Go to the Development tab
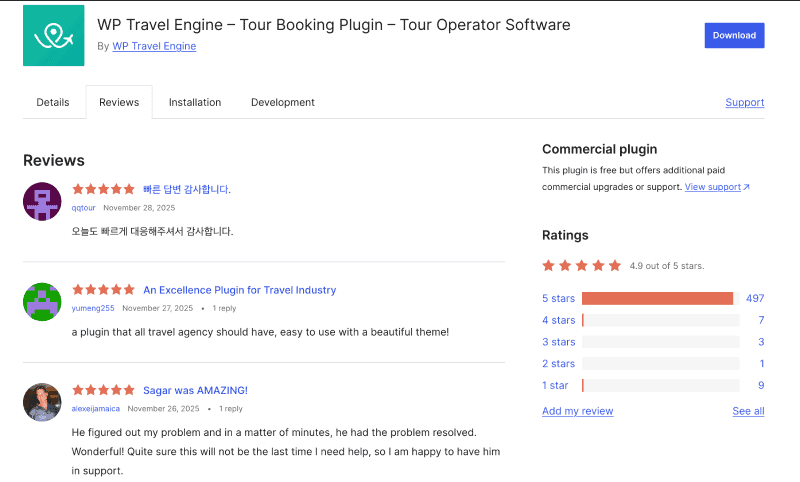The width and height of the screenshot is (800, 482). point(283,102)
